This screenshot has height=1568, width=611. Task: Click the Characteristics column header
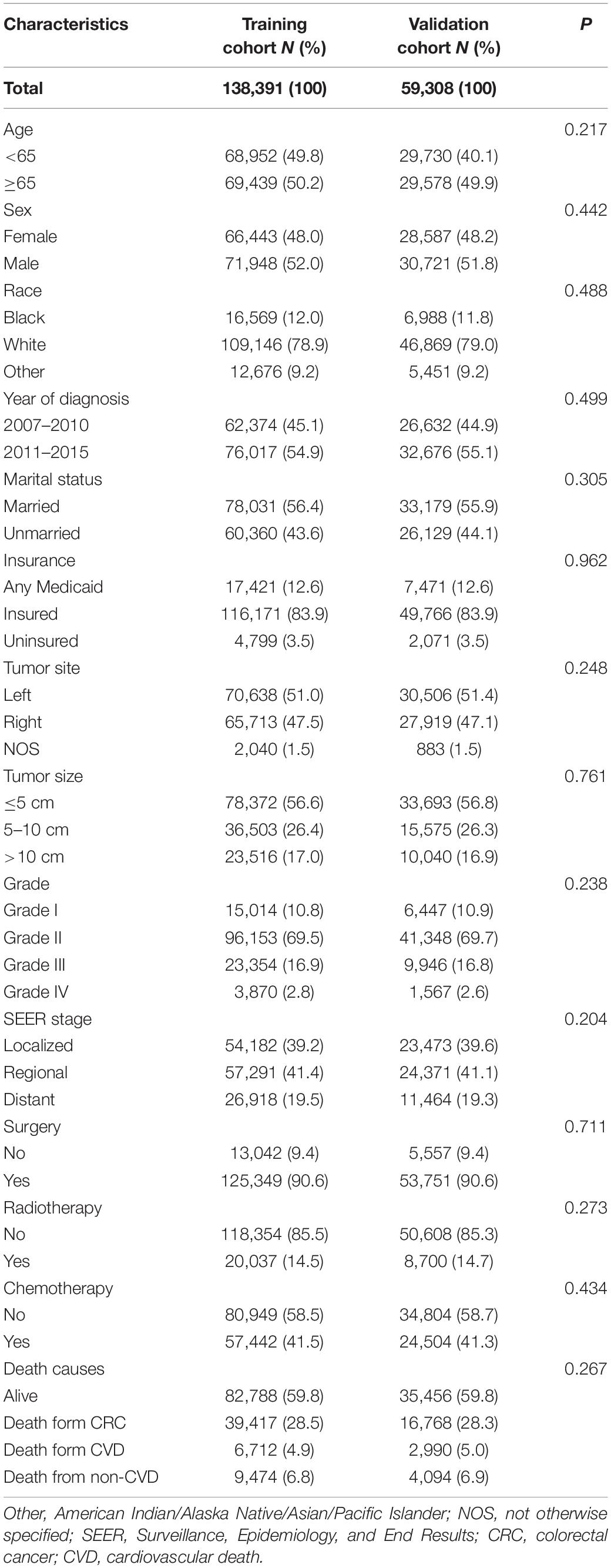tap(66, 24)
